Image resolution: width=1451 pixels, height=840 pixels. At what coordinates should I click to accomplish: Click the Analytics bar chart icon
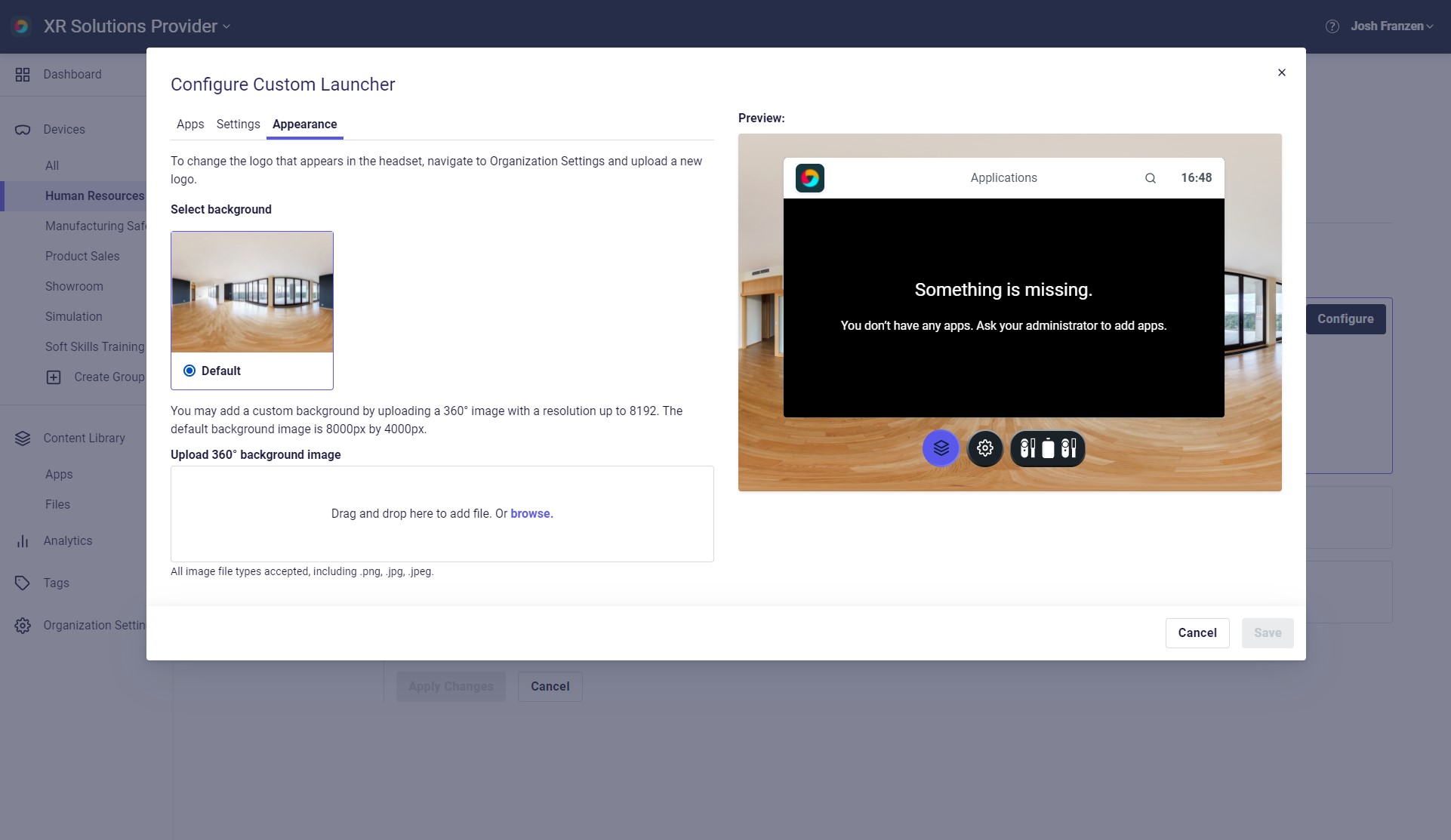(23, 541)
